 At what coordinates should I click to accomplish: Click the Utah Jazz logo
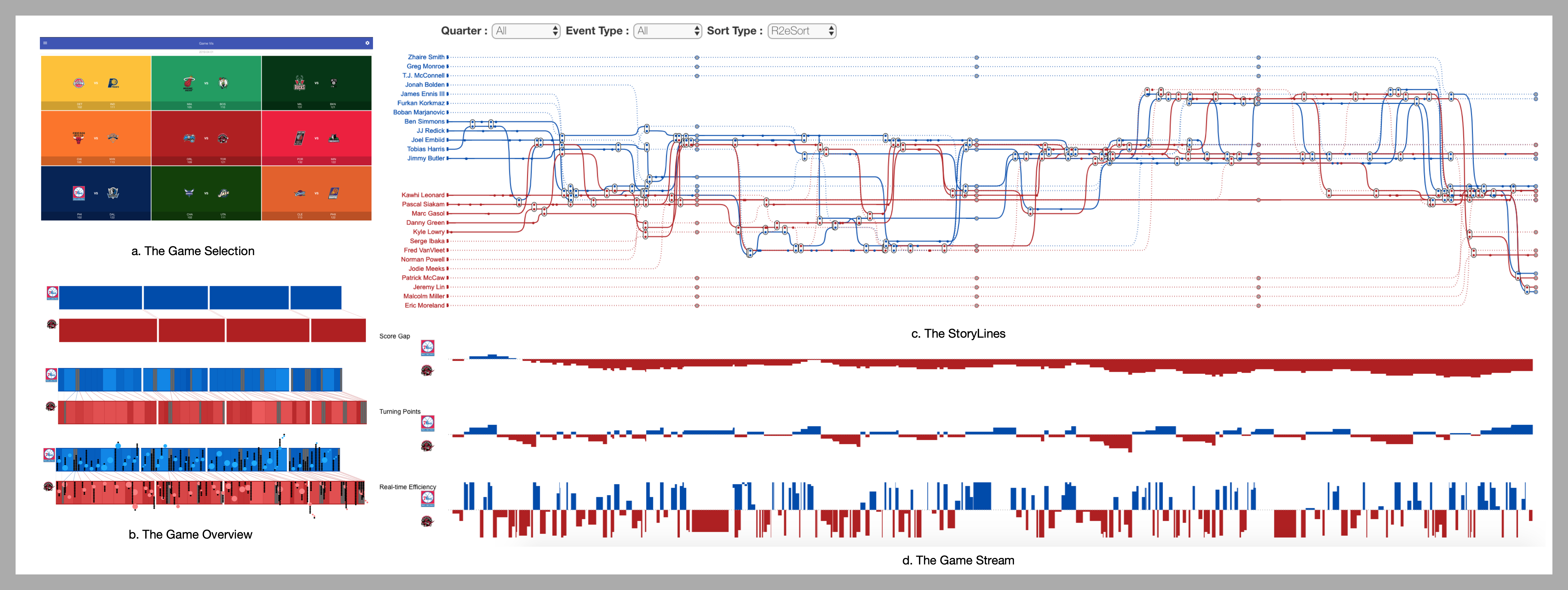pos(223,193)
